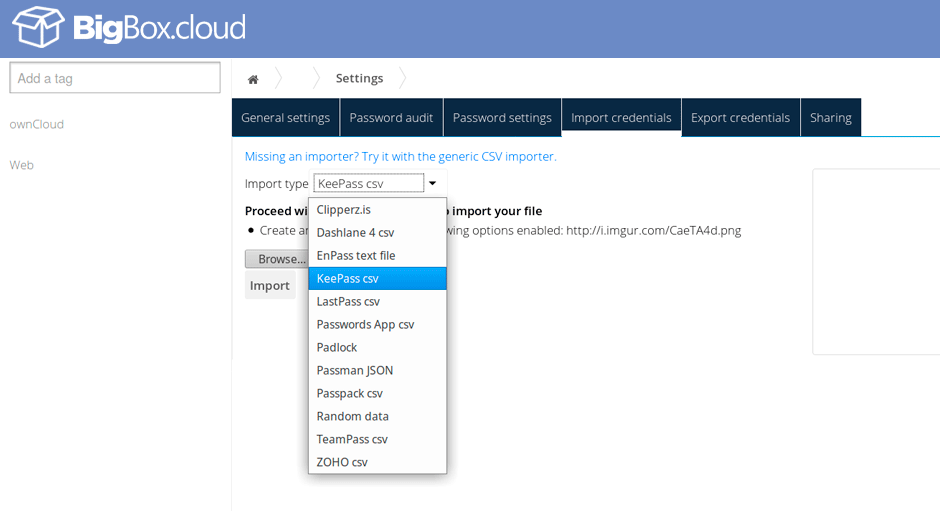The image size is (940, 511).
Task: Click the Import type combo box field
Action: point(369,183)
